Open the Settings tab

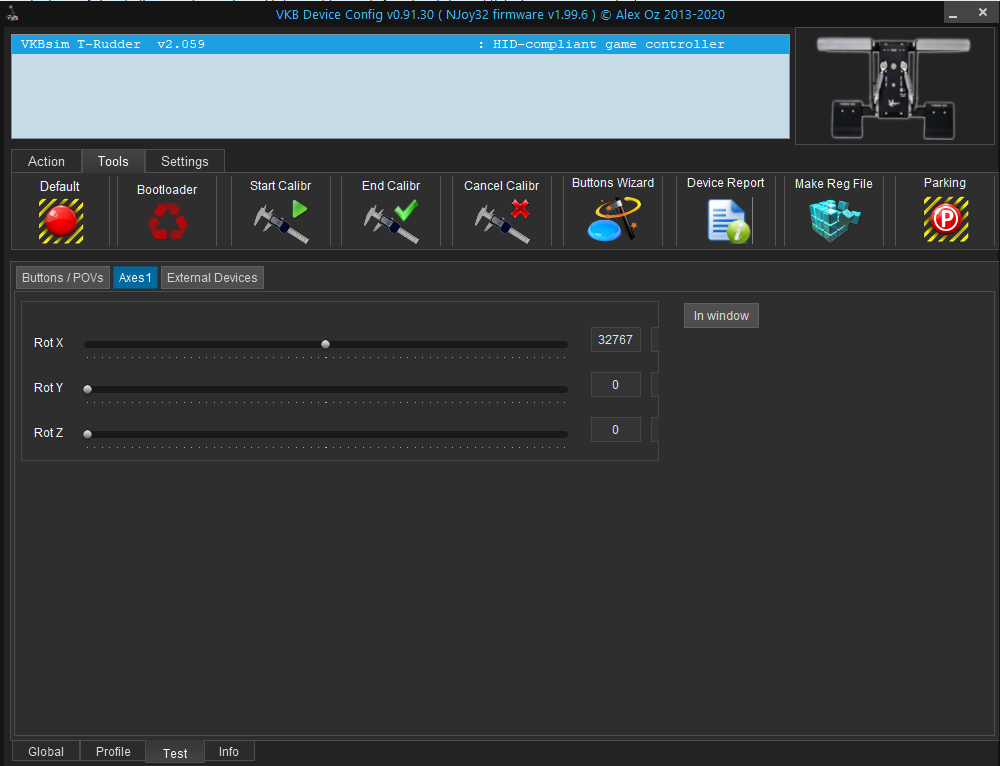point(184,161)
